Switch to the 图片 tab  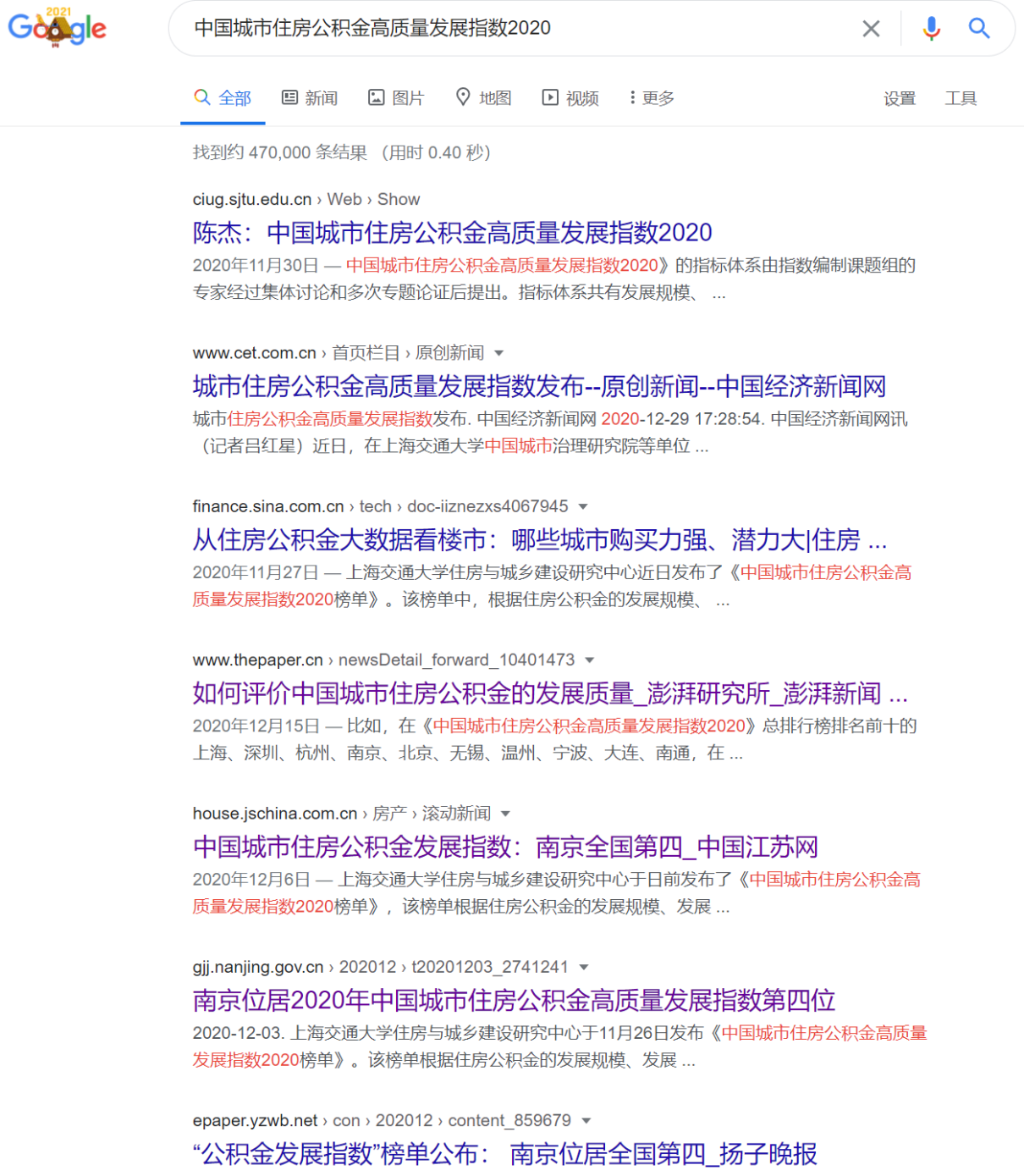tap(396, 98)
